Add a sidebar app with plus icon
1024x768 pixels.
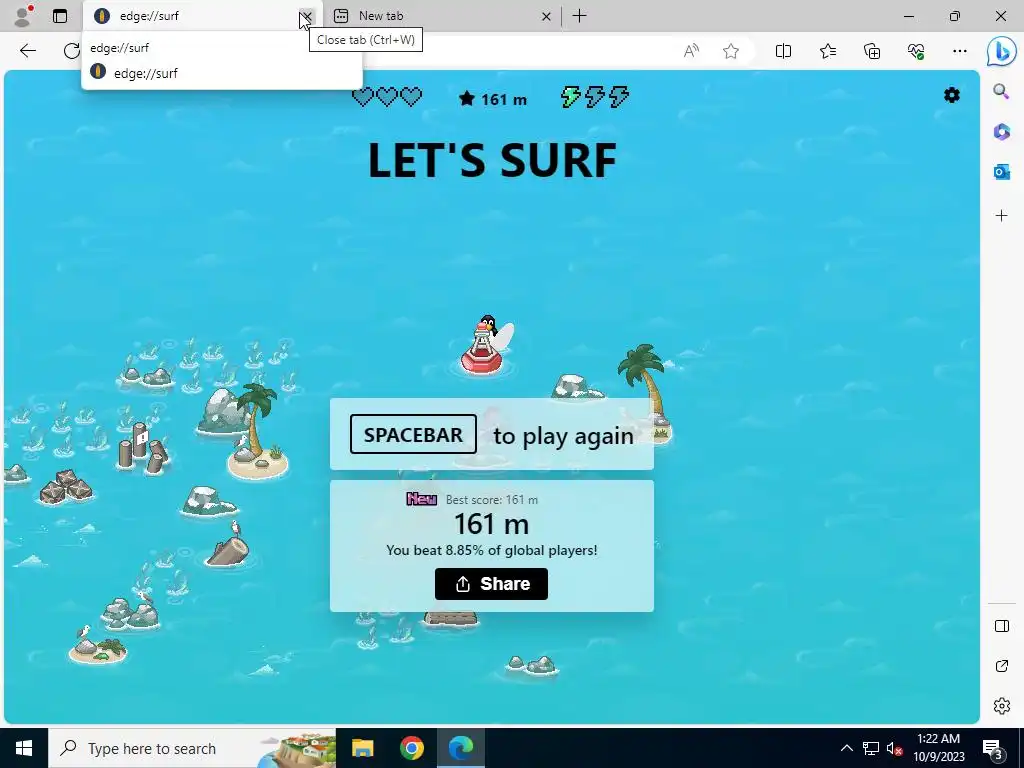pyautogui.click(x=1001, y=216)
